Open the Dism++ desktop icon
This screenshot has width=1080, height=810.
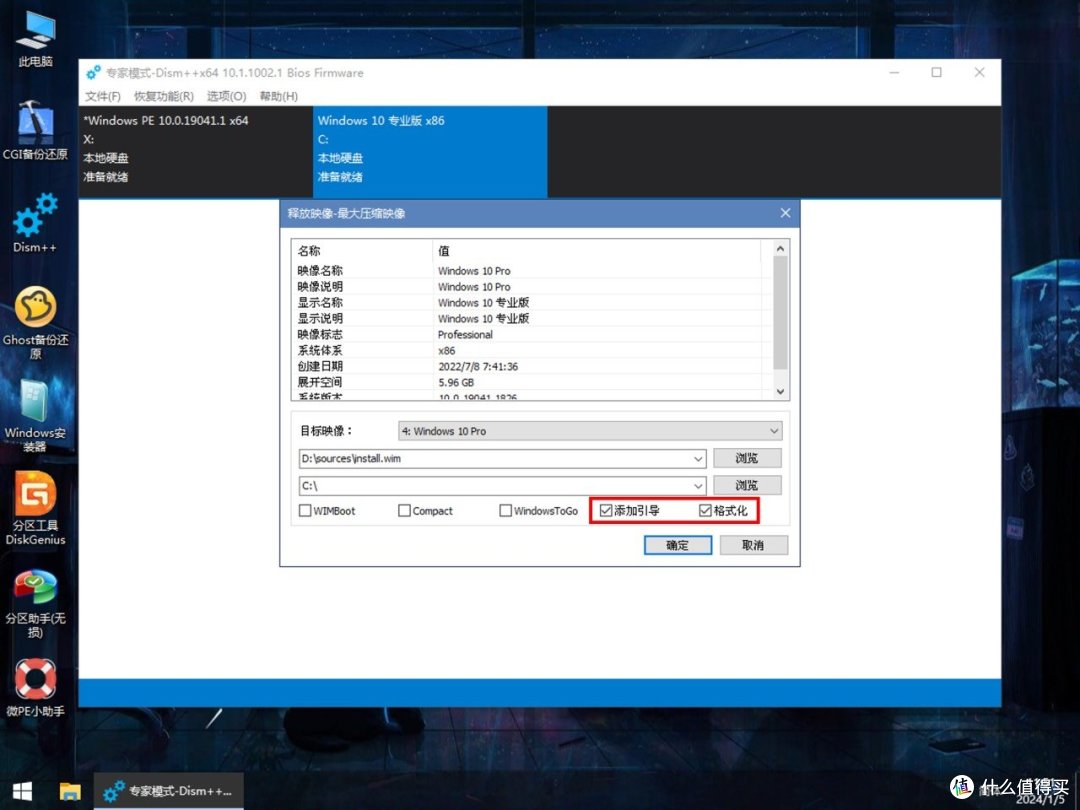[x=35, y=222]
